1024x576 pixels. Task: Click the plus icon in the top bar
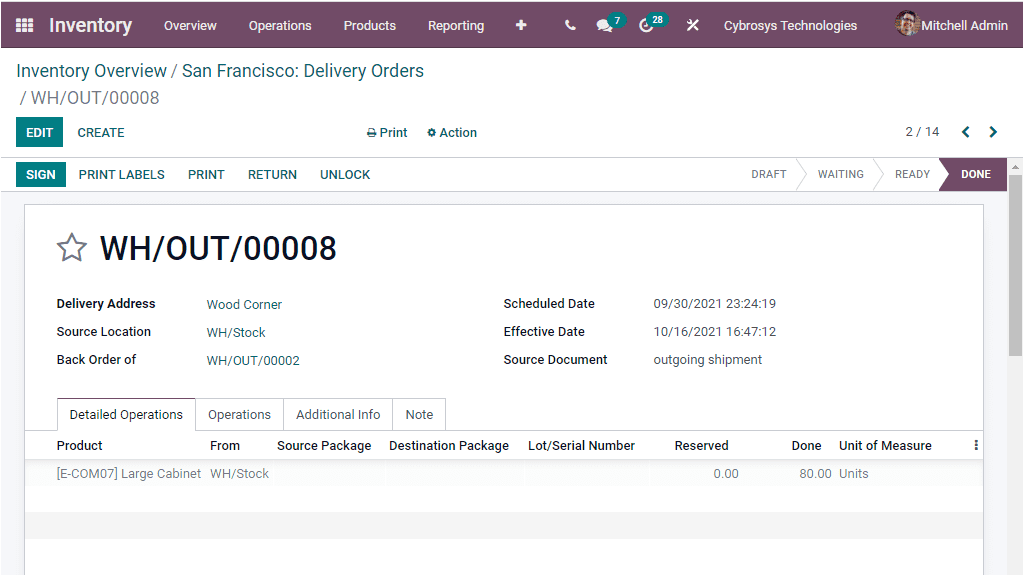521,25
